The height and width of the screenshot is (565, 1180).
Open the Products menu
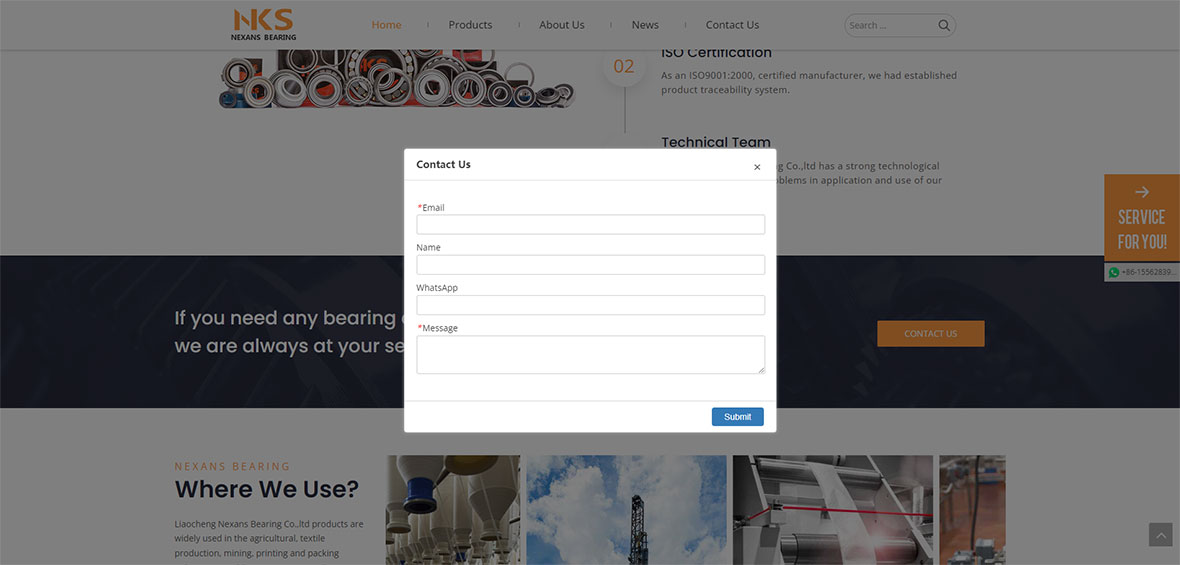pyautogui.click(x=470, y=25)
